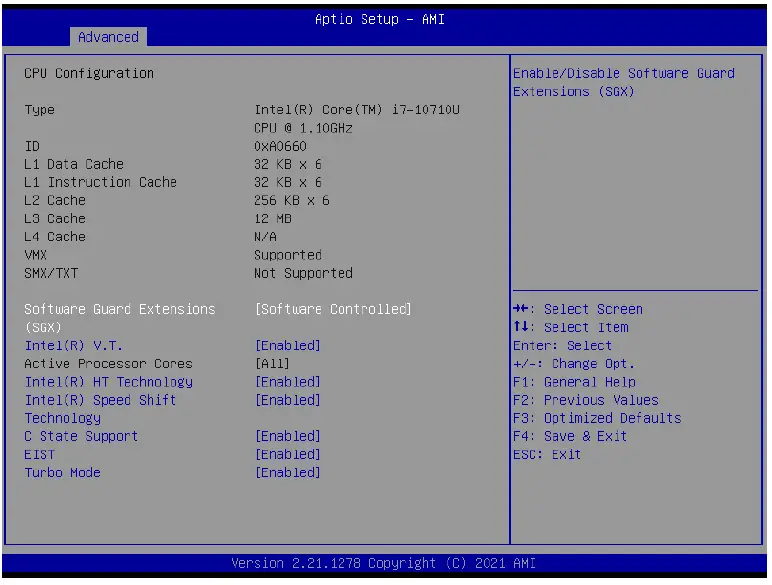Toggle Intel(R) V.T. [Enabled] value
772x585 pixels.
coord(288,346)
